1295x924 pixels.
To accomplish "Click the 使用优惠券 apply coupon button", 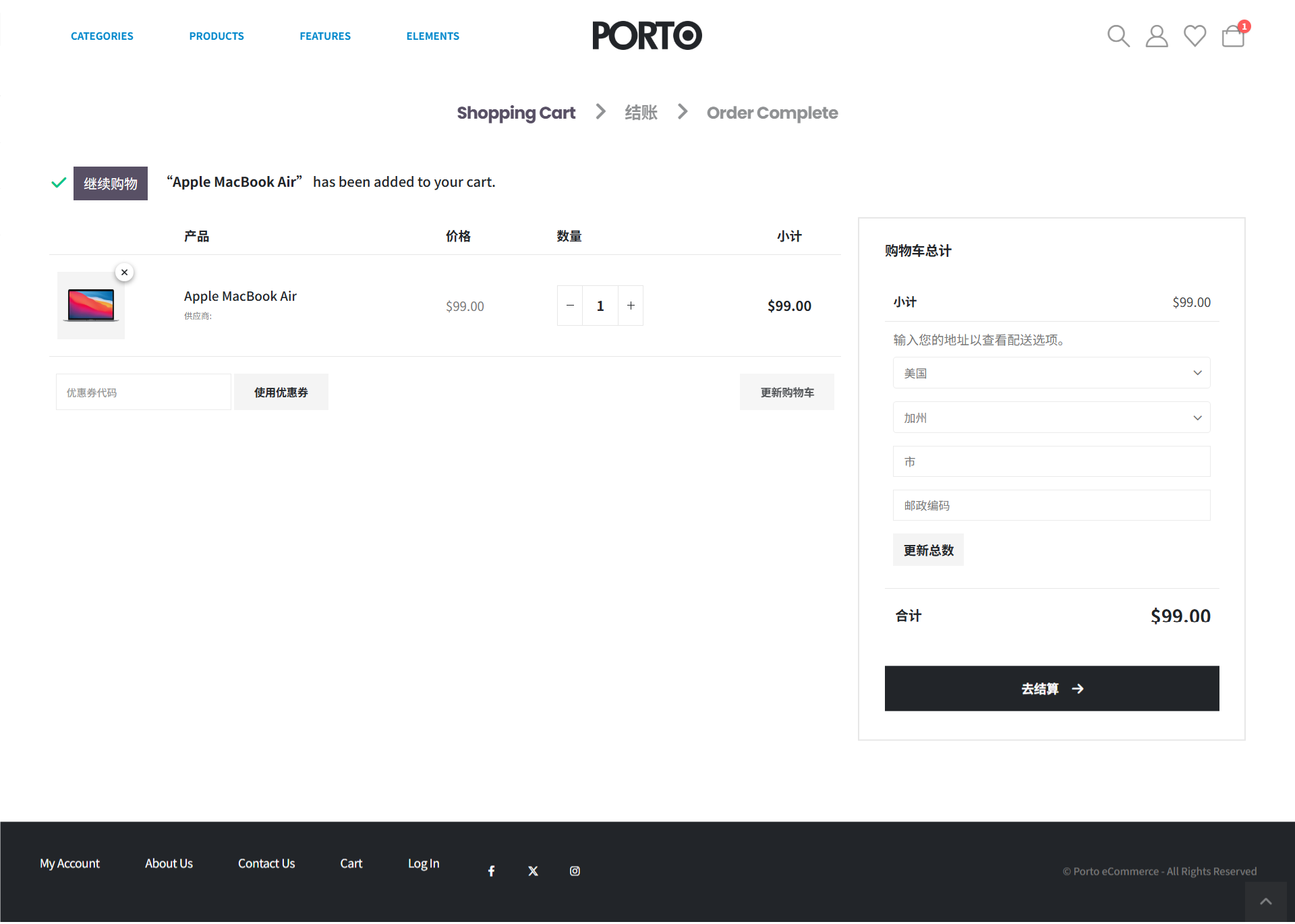I will pos(281,393).
